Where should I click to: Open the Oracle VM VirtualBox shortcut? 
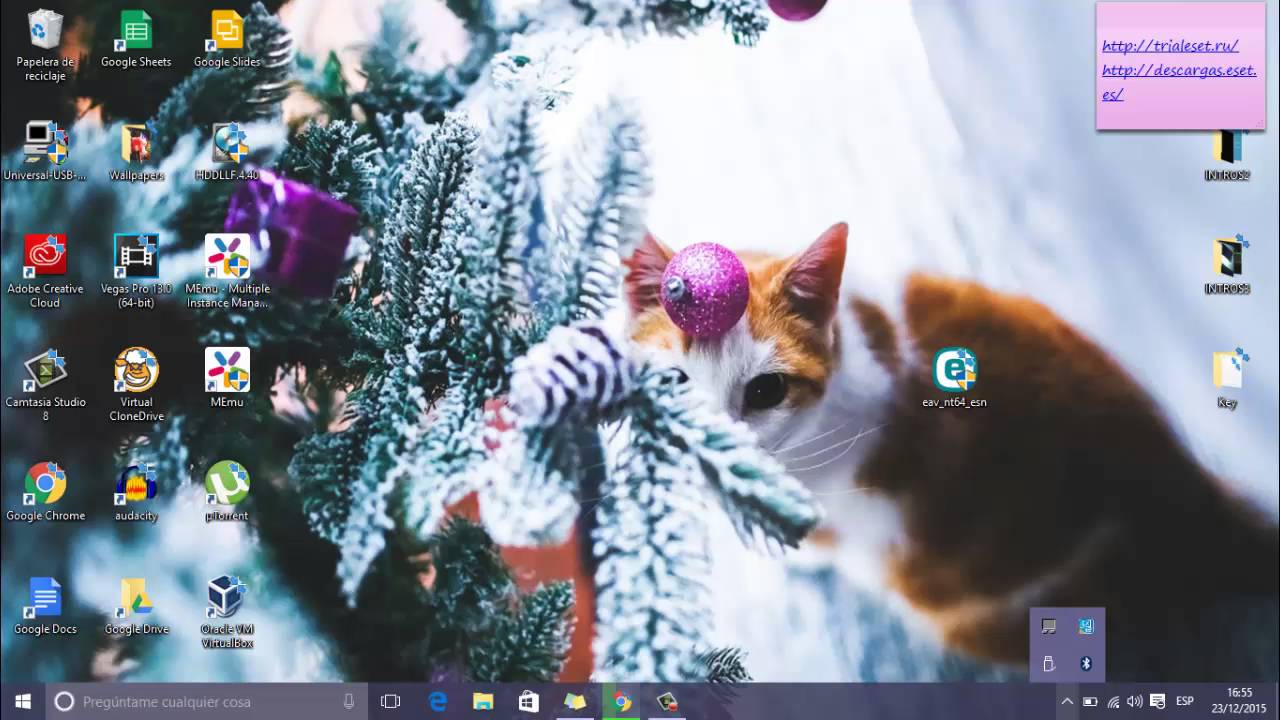click(227, 612)
